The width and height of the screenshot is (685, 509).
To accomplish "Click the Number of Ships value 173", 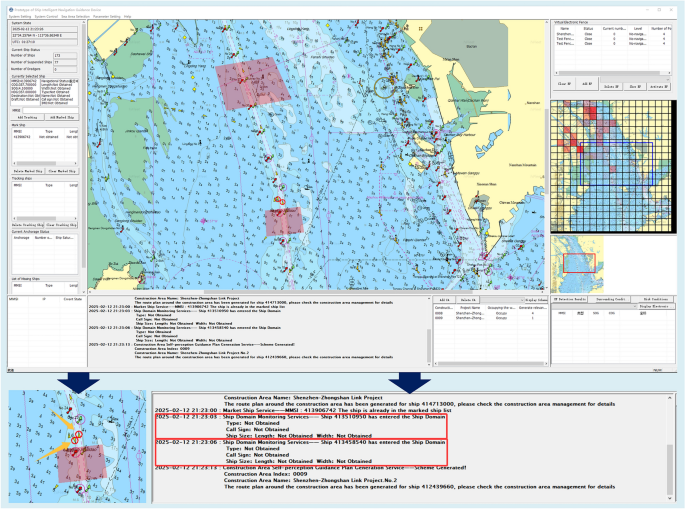I will coord(65,56).
